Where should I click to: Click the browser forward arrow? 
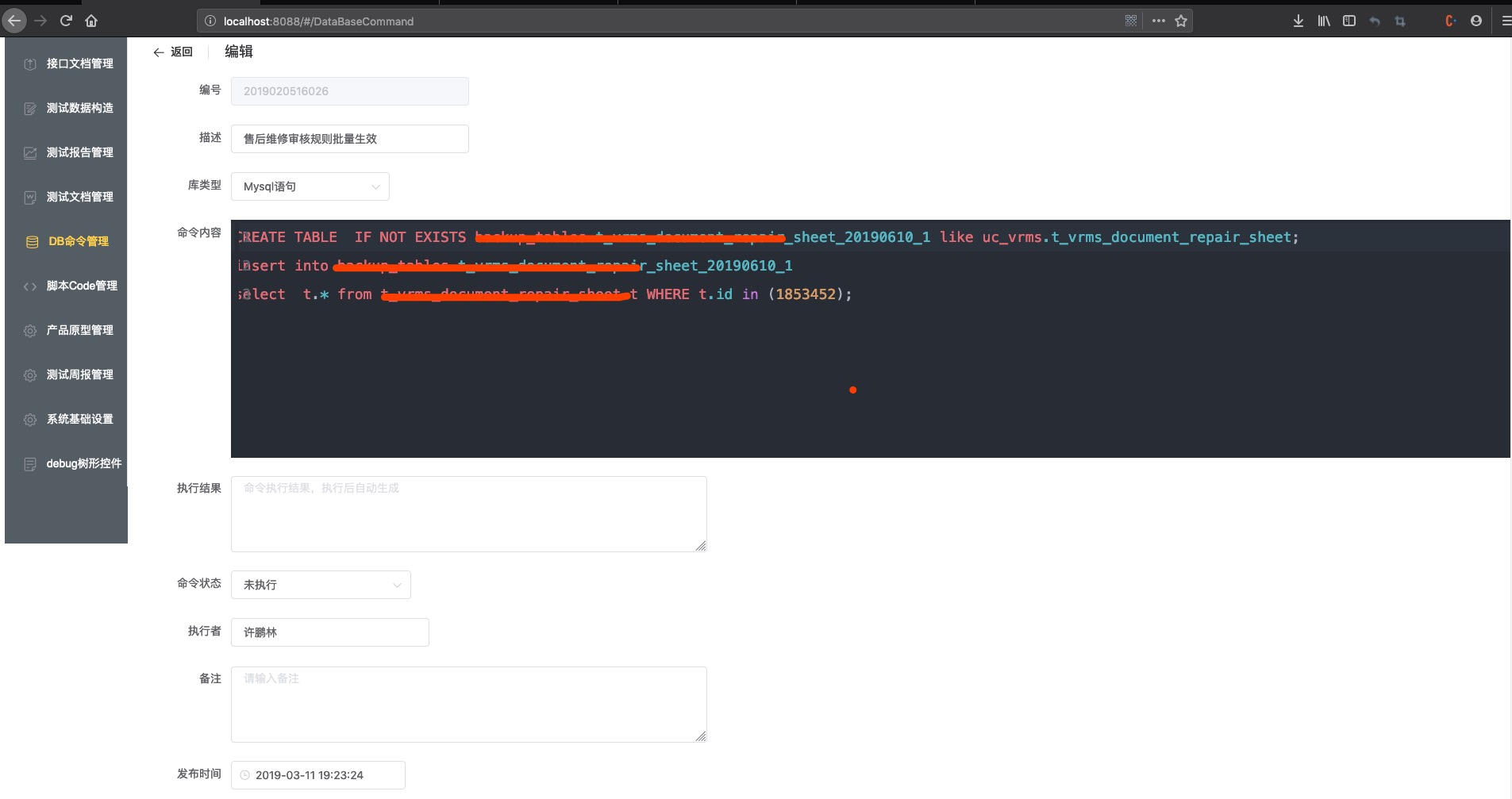pyautogui.click(x=40, y=21)
